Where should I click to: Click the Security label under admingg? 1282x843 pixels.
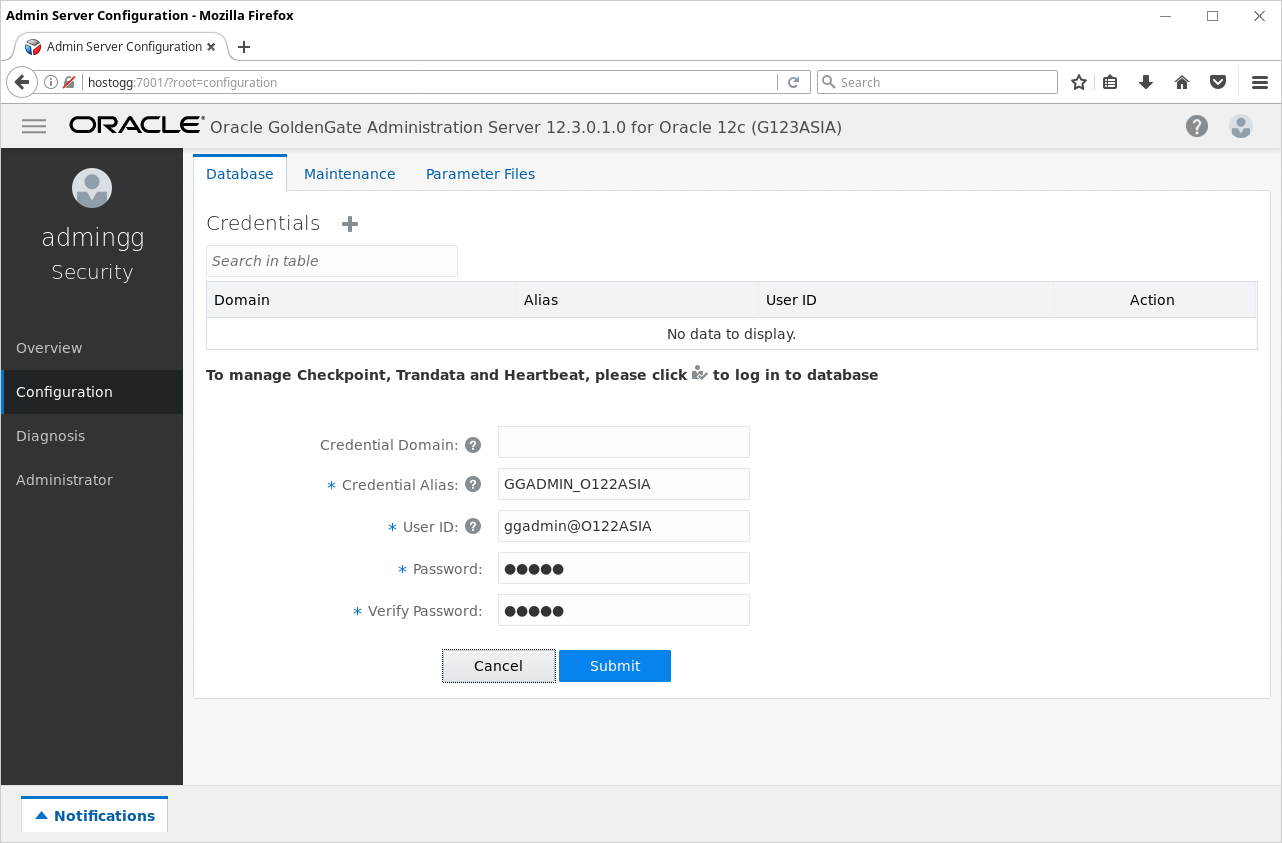click(92, 272)
